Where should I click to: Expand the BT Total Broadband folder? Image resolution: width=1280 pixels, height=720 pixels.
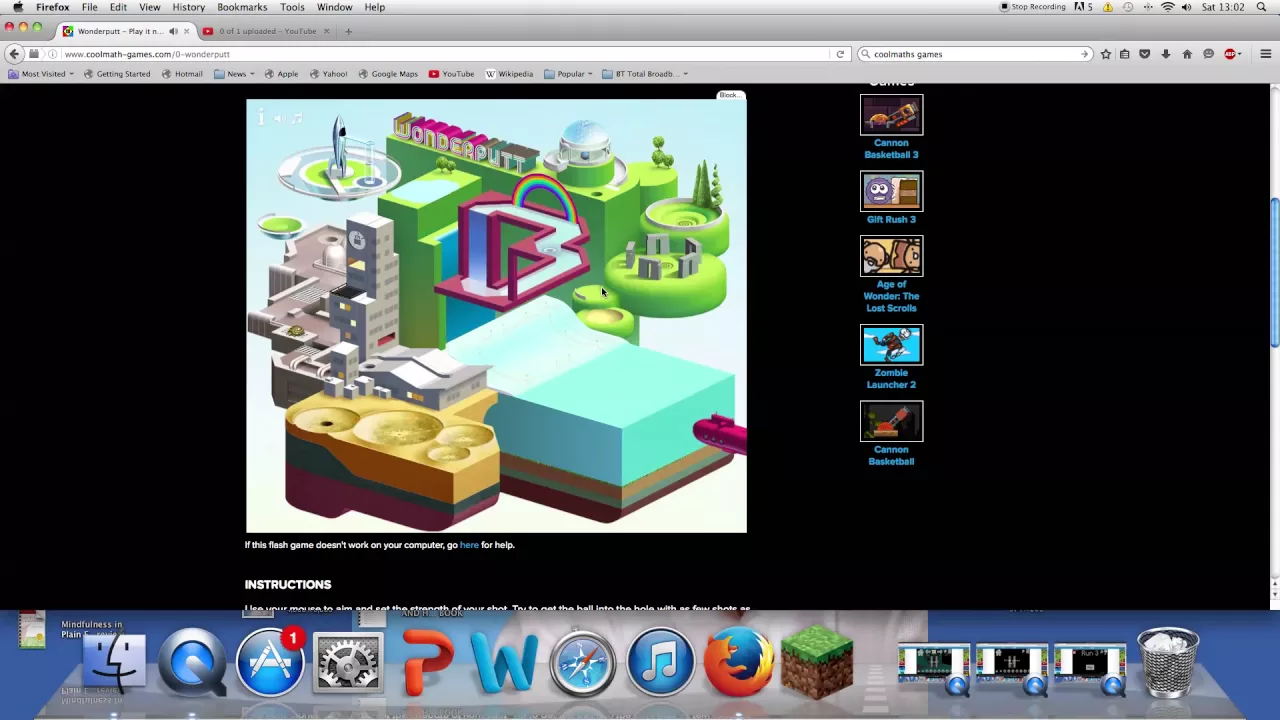pos(645,74)
